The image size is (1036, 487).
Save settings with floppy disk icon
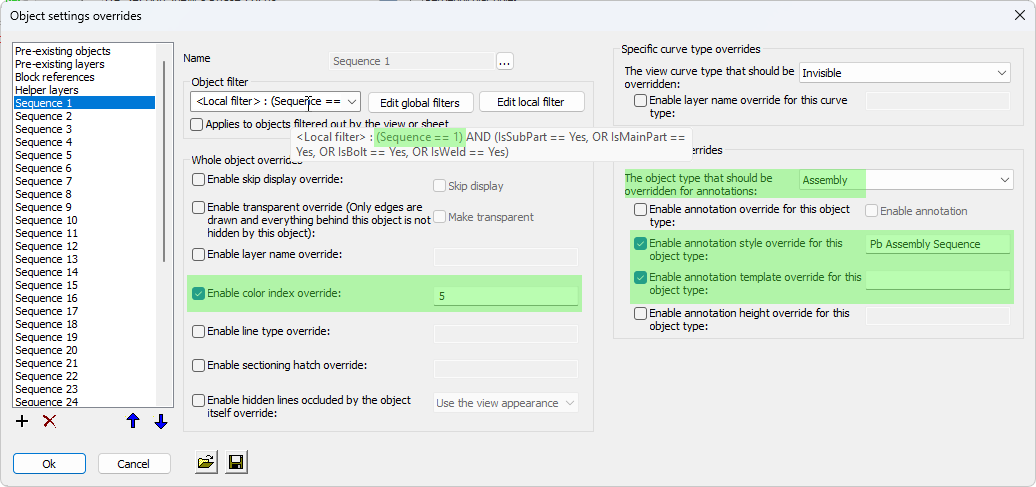(236, 462)
